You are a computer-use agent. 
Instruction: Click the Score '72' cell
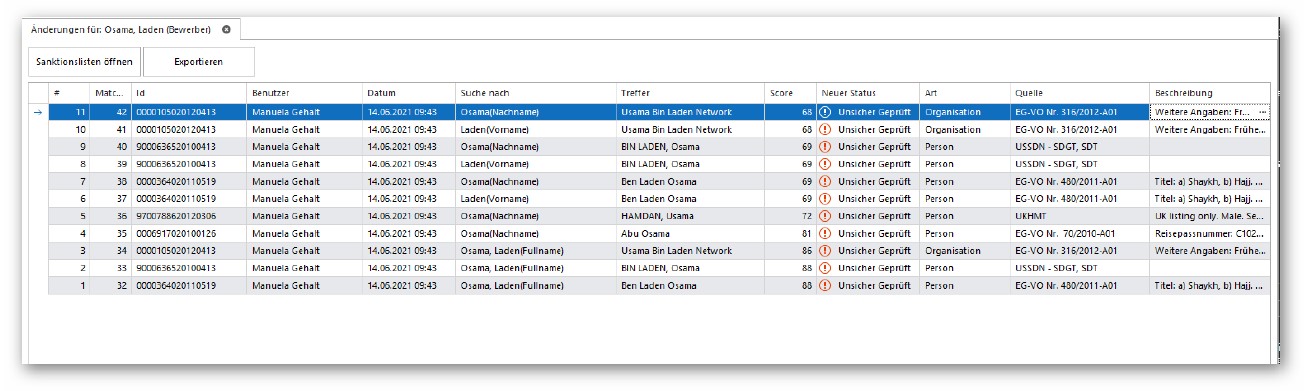point(791,215)
